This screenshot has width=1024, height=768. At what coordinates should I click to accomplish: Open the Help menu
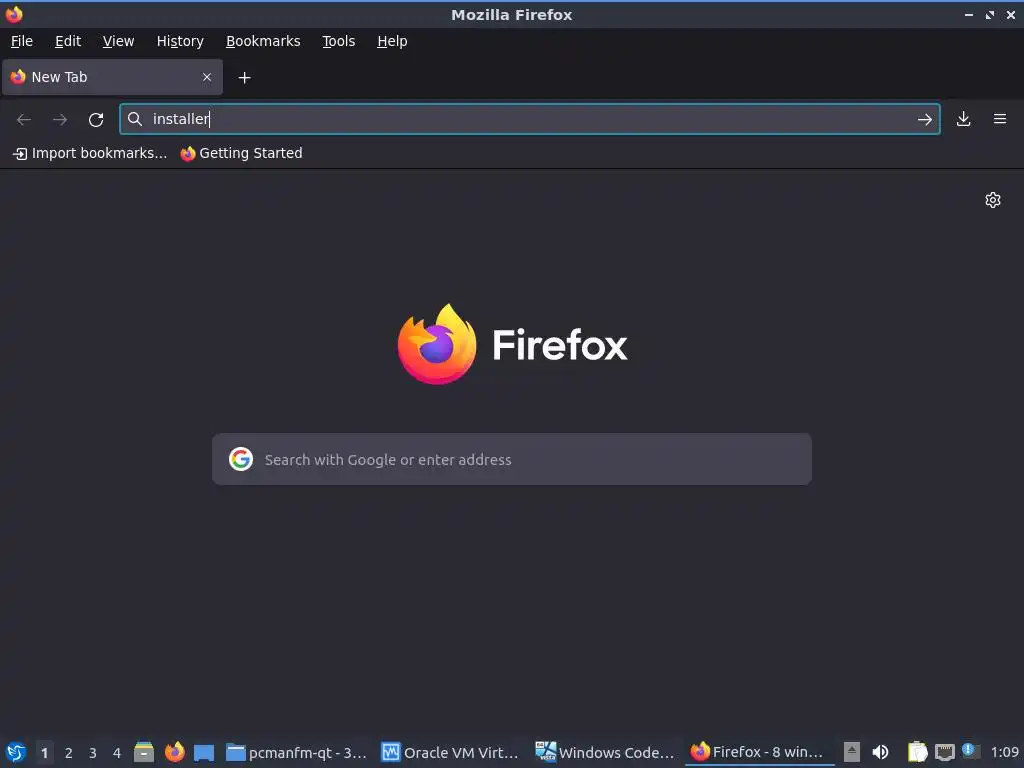pyautogui.click(x=392, y=41)
